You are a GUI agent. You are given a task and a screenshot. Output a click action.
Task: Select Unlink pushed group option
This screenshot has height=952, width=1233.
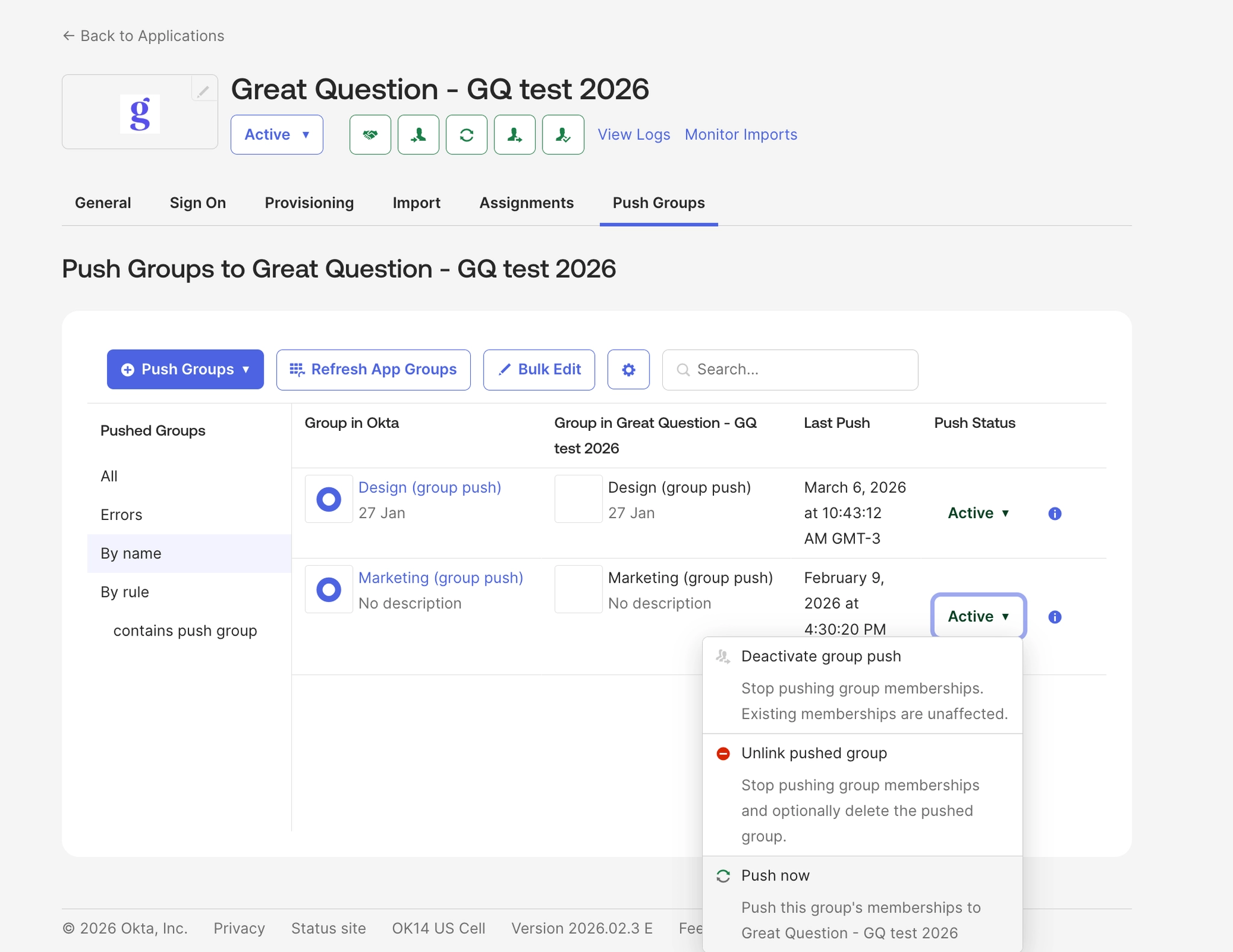tap(813, 753)
